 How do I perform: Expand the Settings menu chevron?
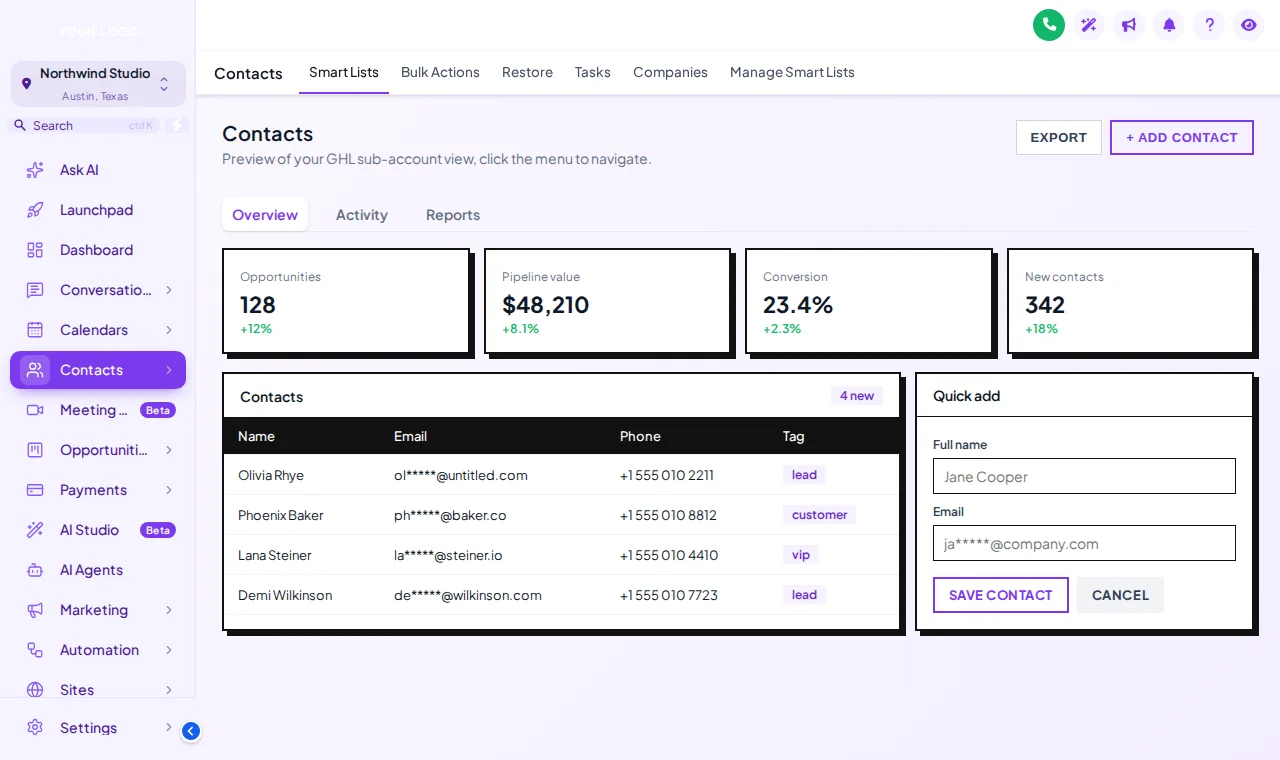pyautogui.click(x=169, y=727)
